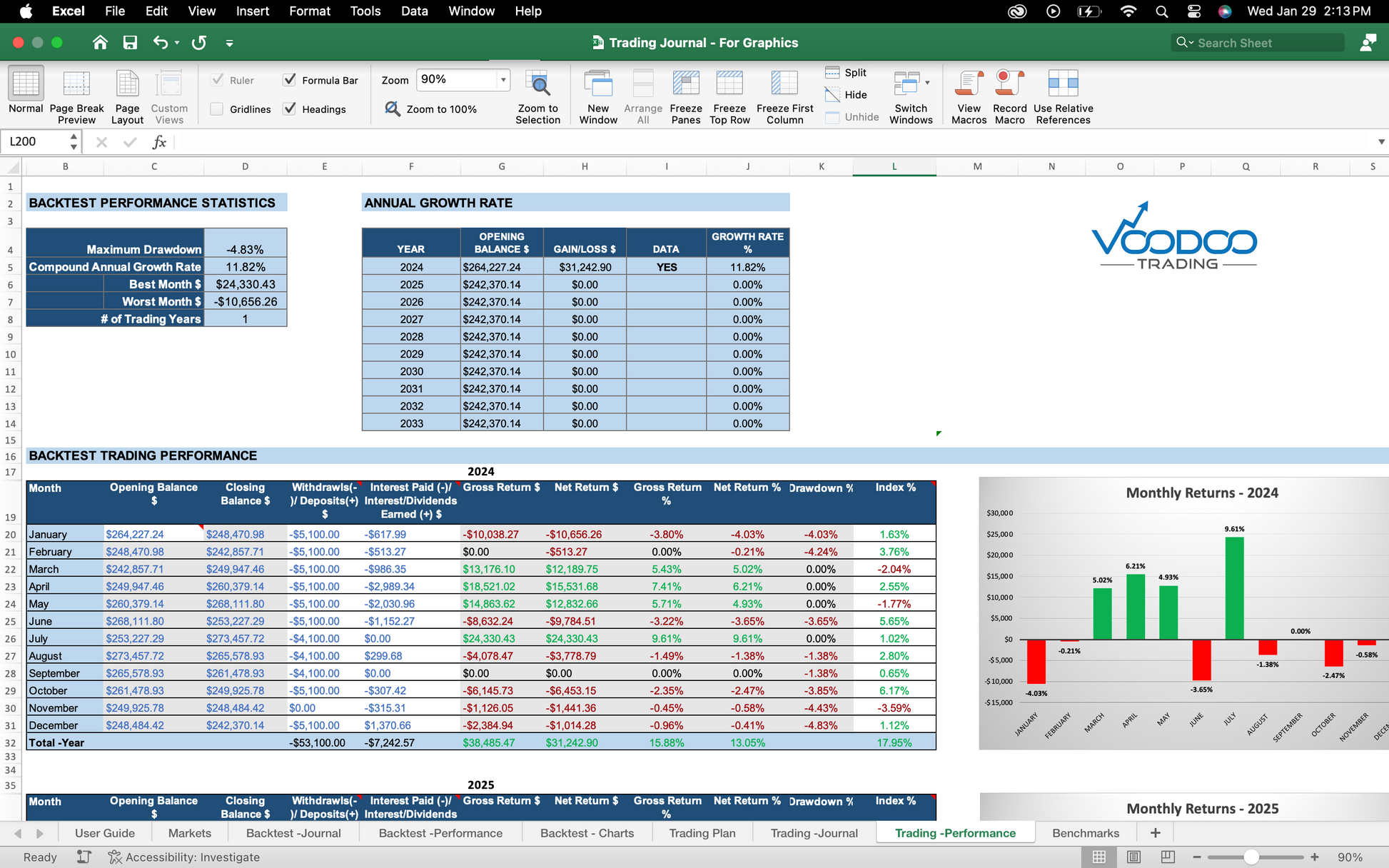
Task: Switch to the Backtest - Charts sheet tab
Action: 587,833
